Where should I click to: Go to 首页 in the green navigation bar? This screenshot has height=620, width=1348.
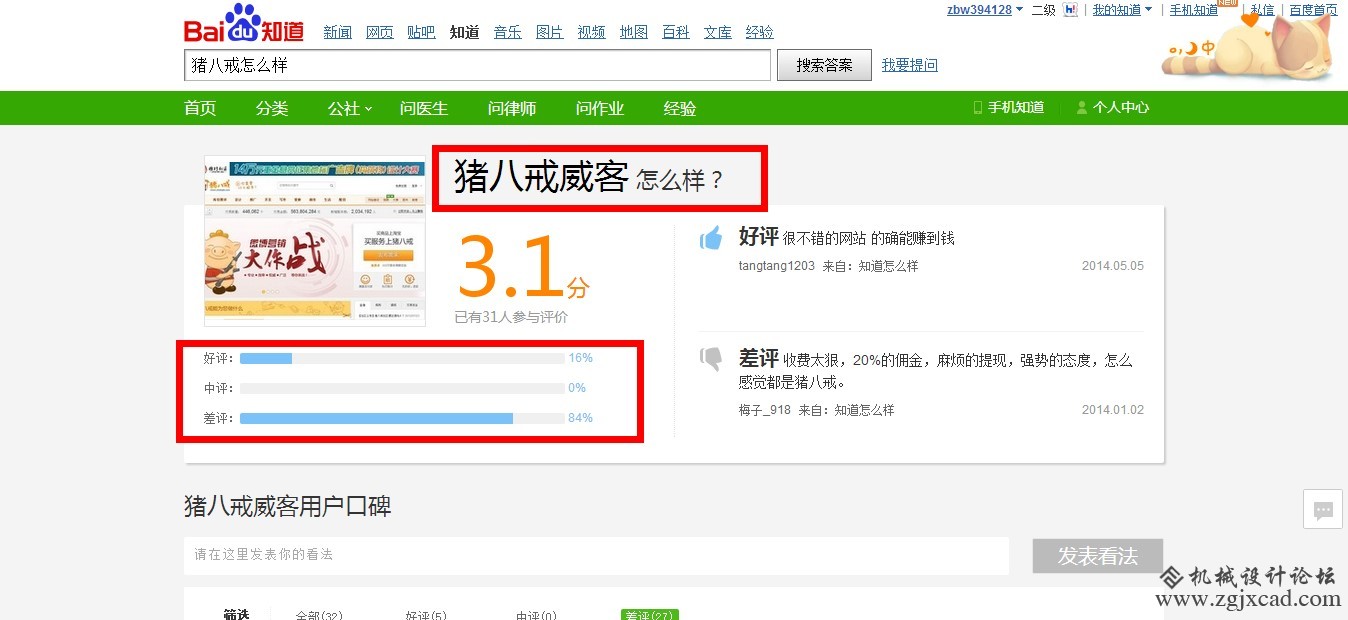pyautogui.click(x=200, y=108)
